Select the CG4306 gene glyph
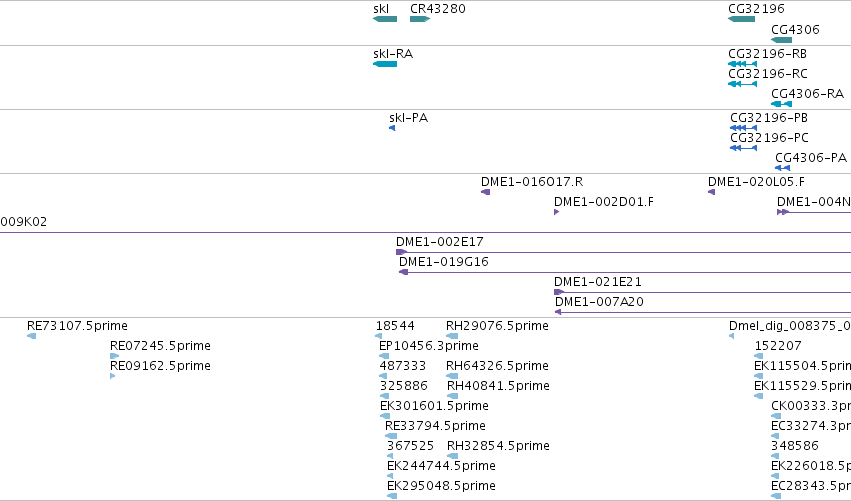The image size is (851, 501). click(782, 40)
